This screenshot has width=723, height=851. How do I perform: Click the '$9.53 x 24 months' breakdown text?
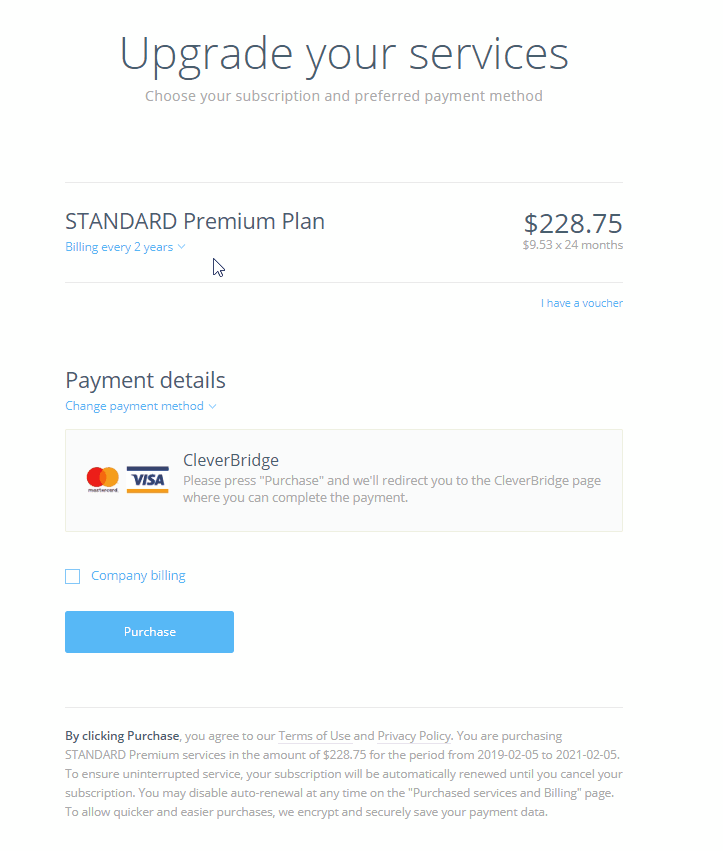point(571,244)
